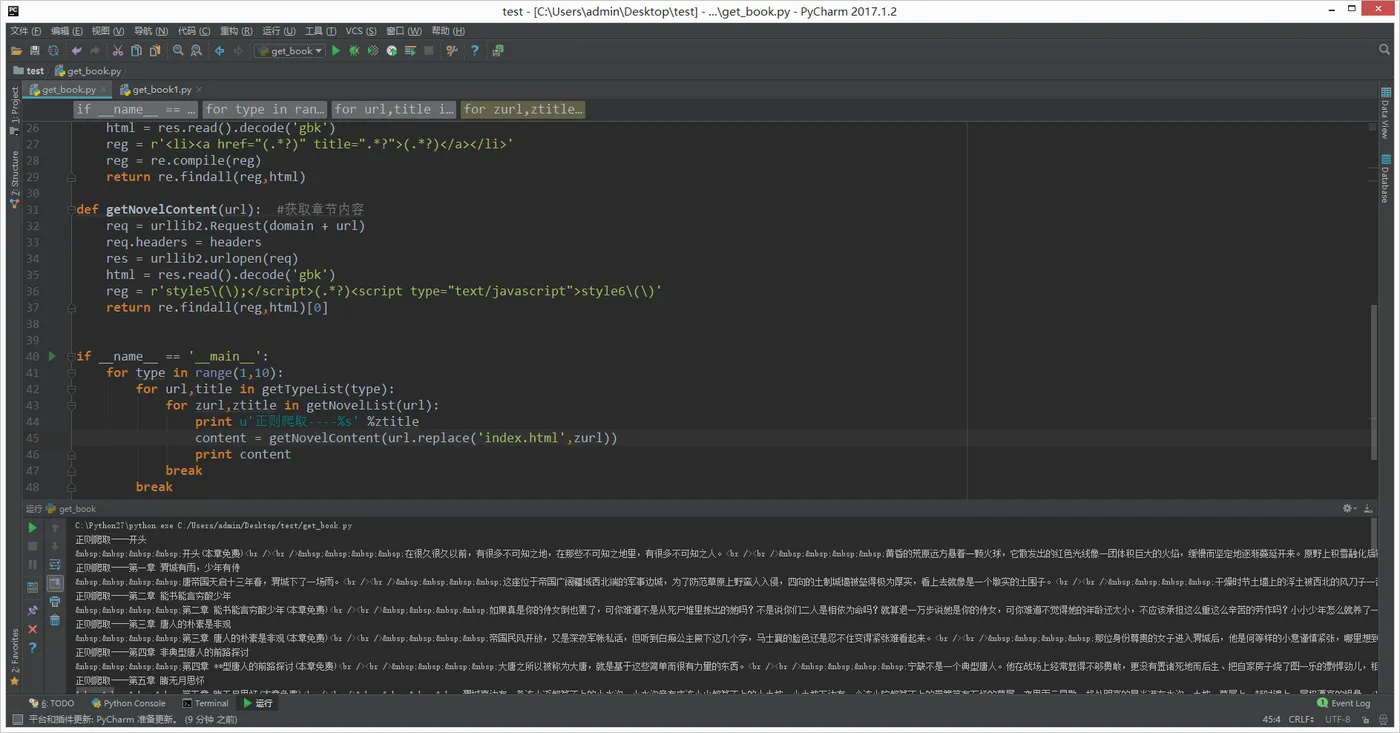1400x733 pixels.
Task: Copy with the toolbar copy icon
Action: pos(136,51)
